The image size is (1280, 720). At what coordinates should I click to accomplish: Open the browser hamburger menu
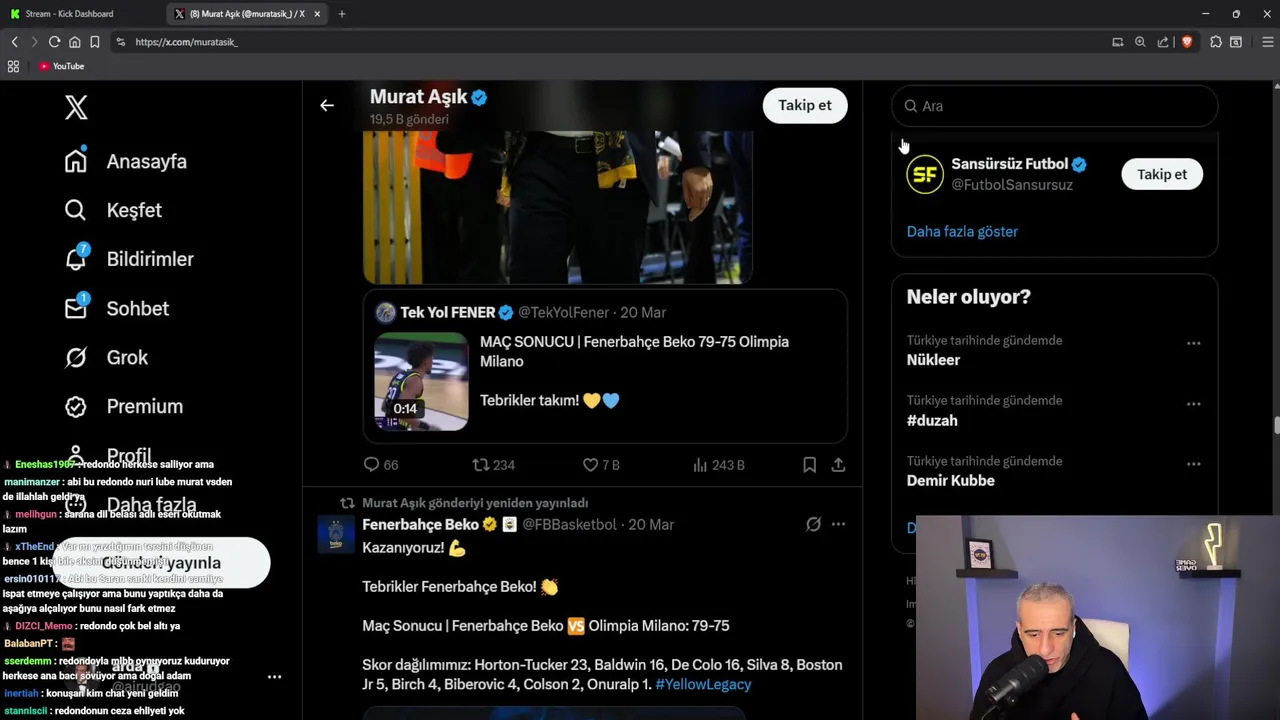(1268, 42)
